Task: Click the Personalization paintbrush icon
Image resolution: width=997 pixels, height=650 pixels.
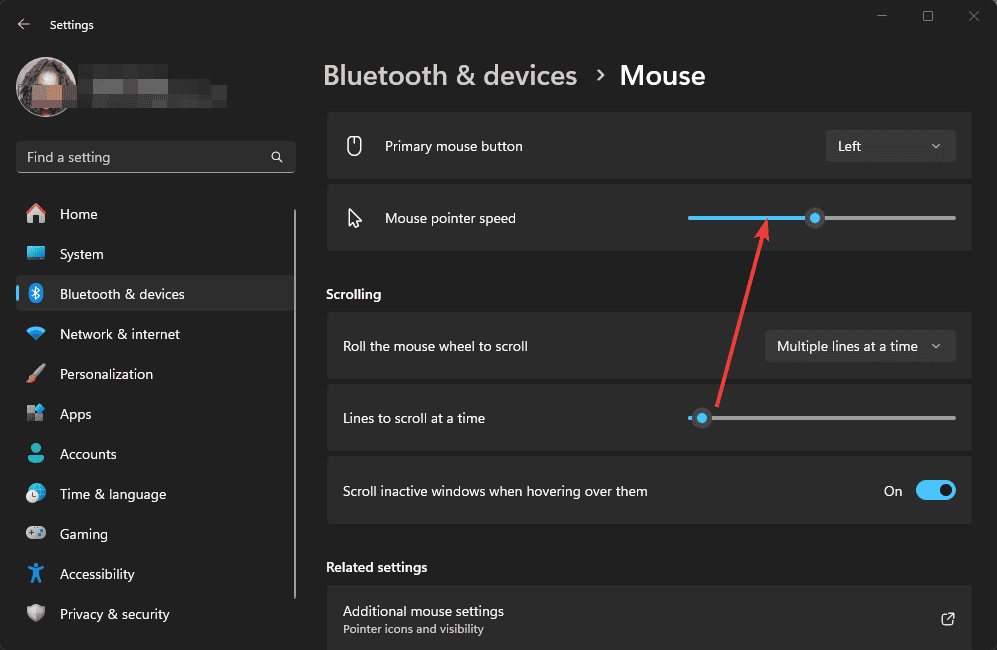Action: click(36, 374)
